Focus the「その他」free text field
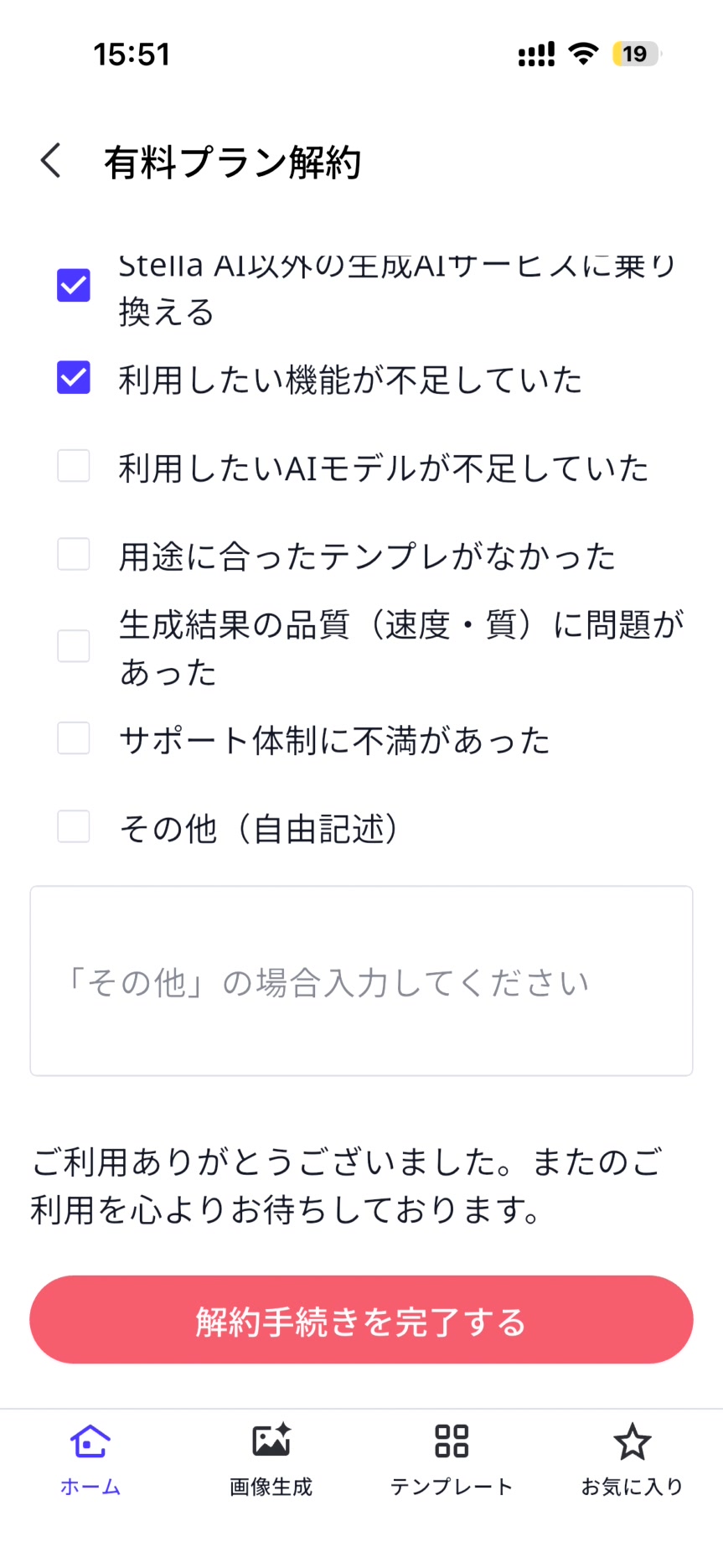 (x=361, y=981)
